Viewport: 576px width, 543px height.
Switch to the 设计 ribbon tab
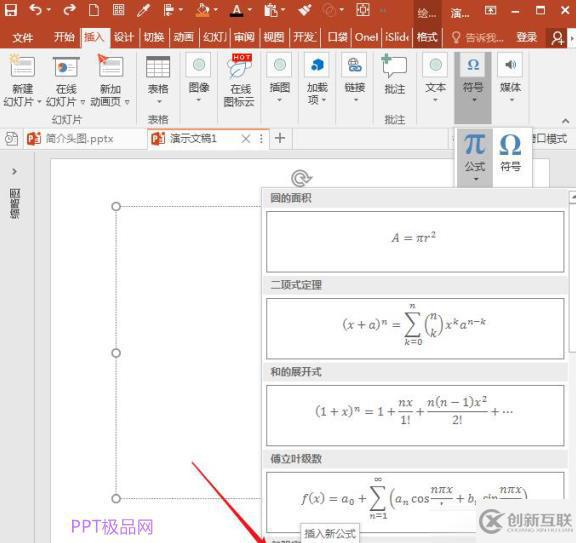[x=124, y=37]
